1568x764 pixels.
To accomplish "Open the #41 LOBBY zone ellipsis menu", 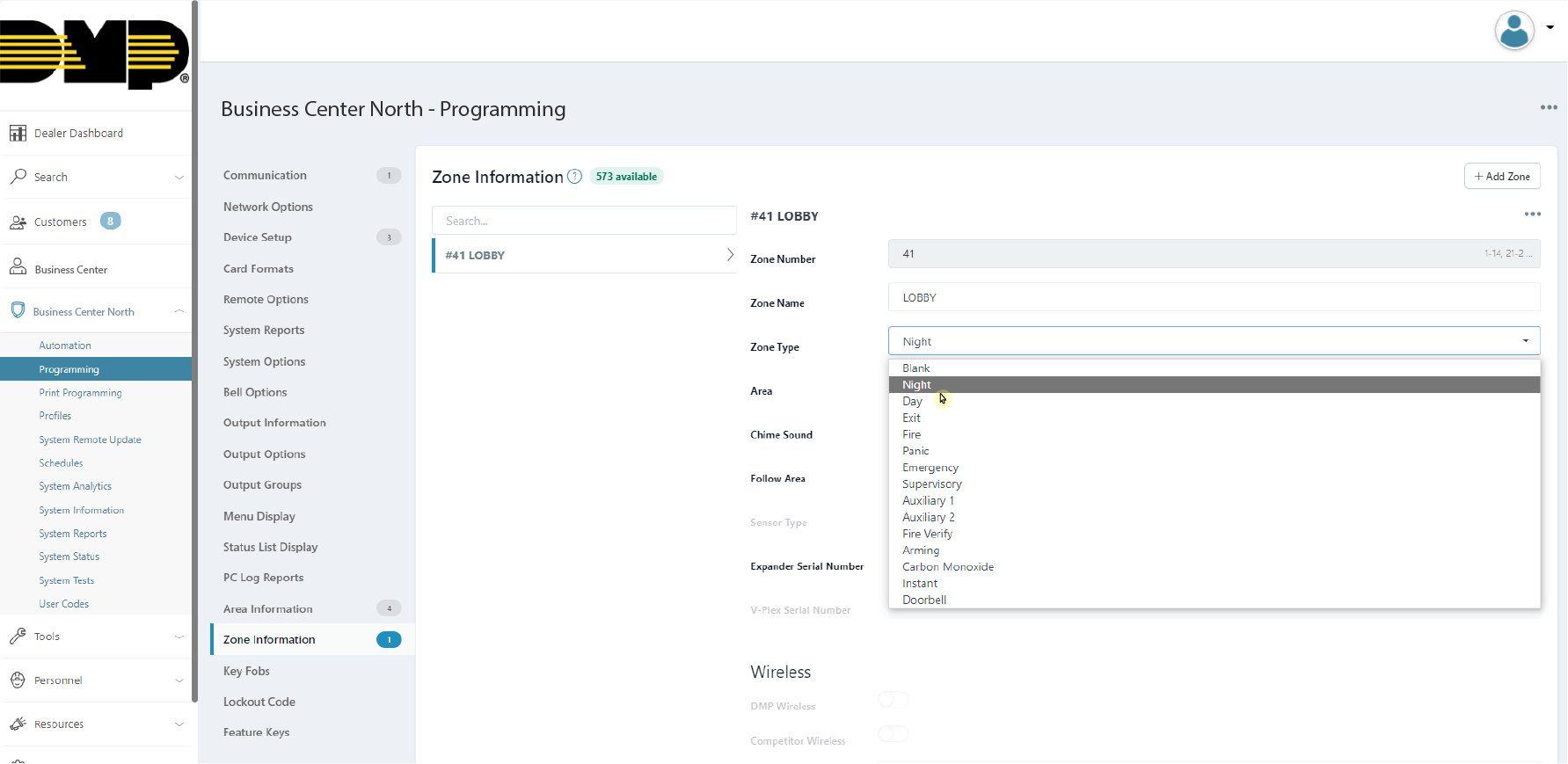I will pos(1532,215).
